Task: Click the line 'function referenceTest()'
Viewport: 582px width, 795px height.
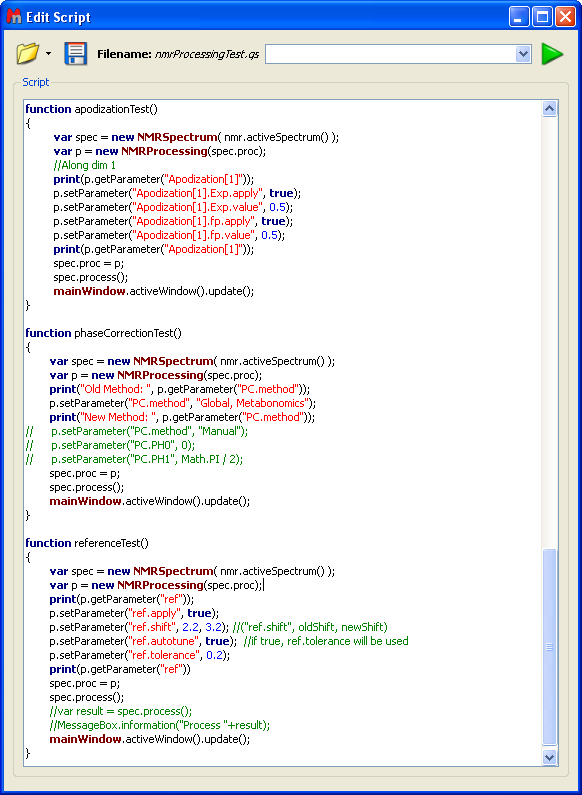Action: point(87,543)
